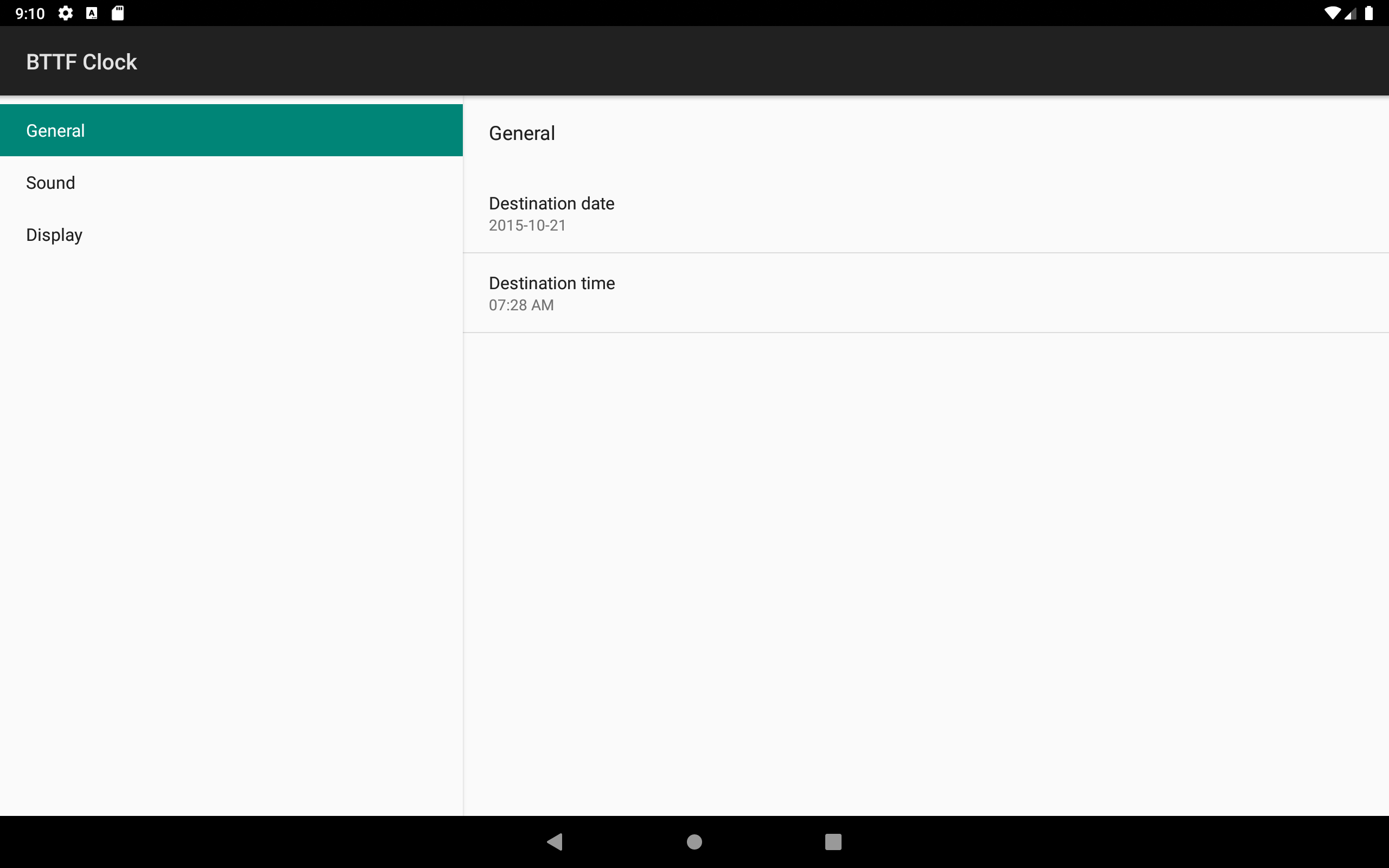This screenshot has height=868, width=1389.
Task: Click the 9:10 status bar clock
Action: click(x=30, y=13)
